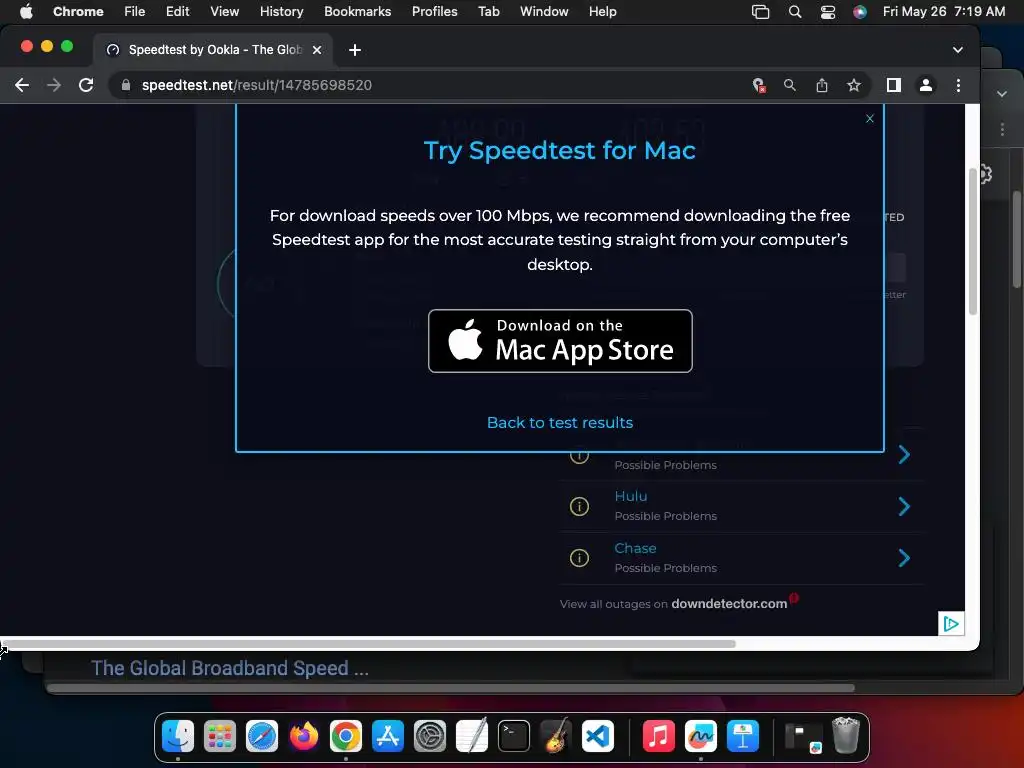Click the Chrome icon in the Dock
1024x768 pixels.
tap(345, 737)
